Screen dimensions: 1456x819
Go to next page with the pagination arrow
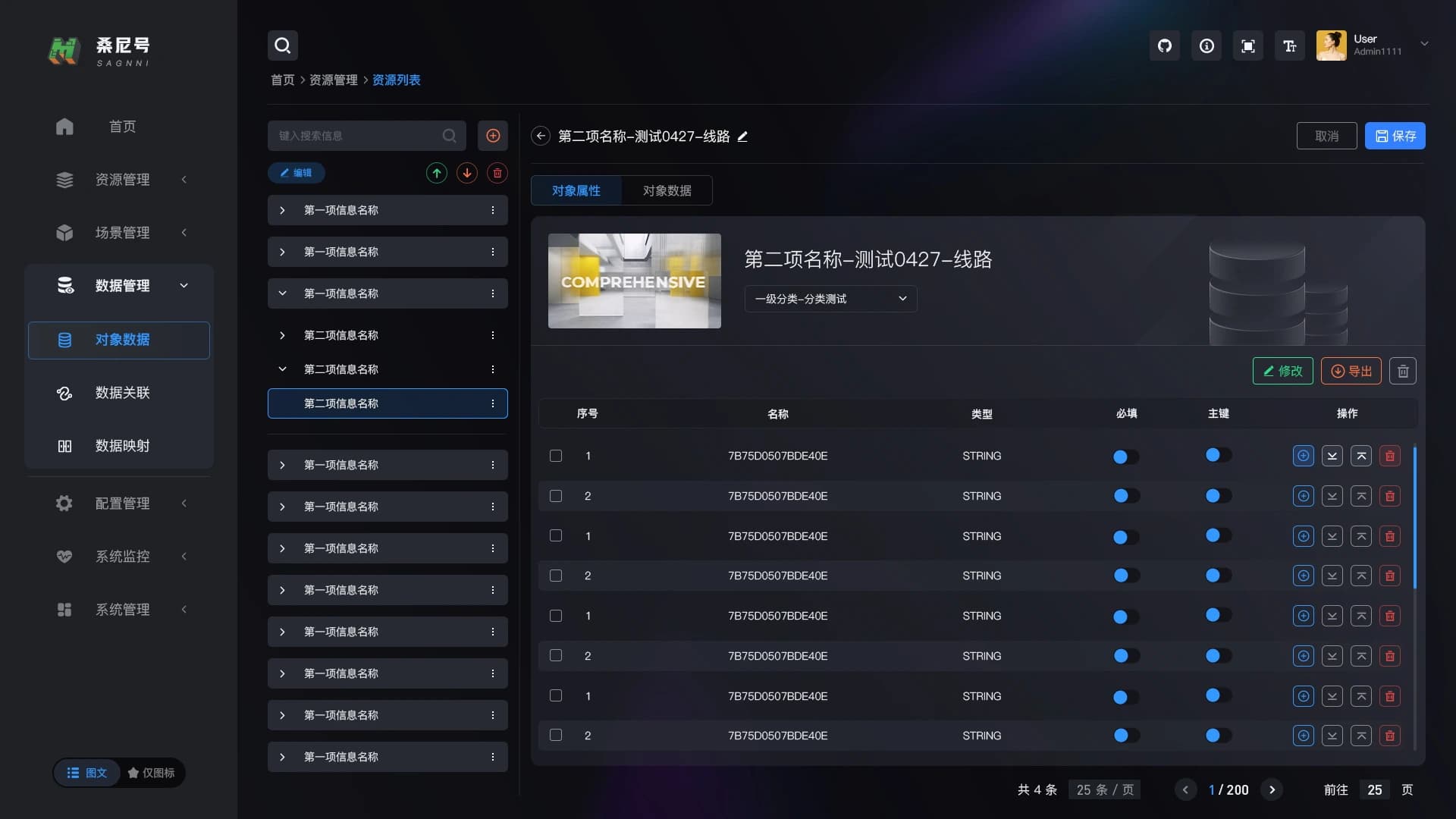pos(1272,790)
